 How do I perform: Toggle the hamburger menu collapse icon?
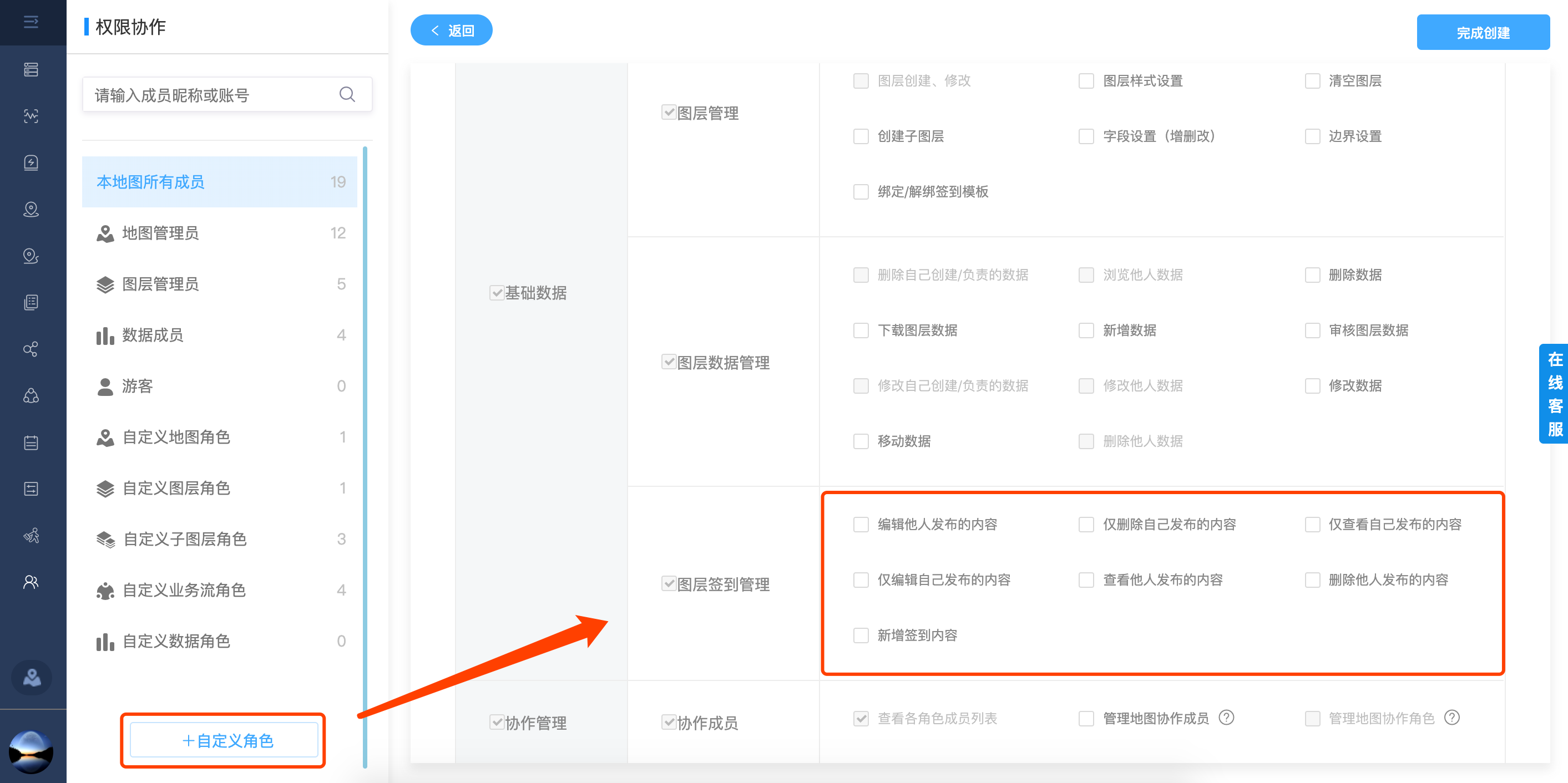31,23
